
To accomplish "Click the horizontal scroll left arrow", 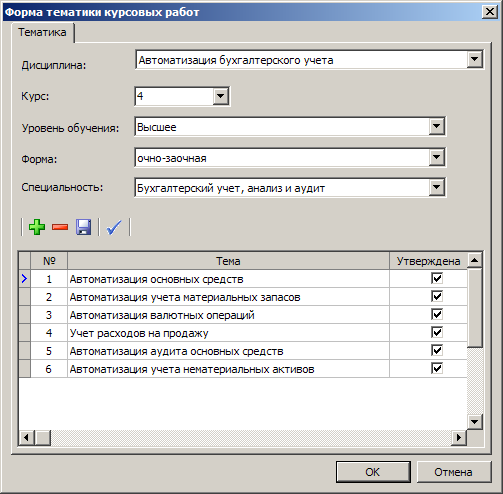I will 27,437.
